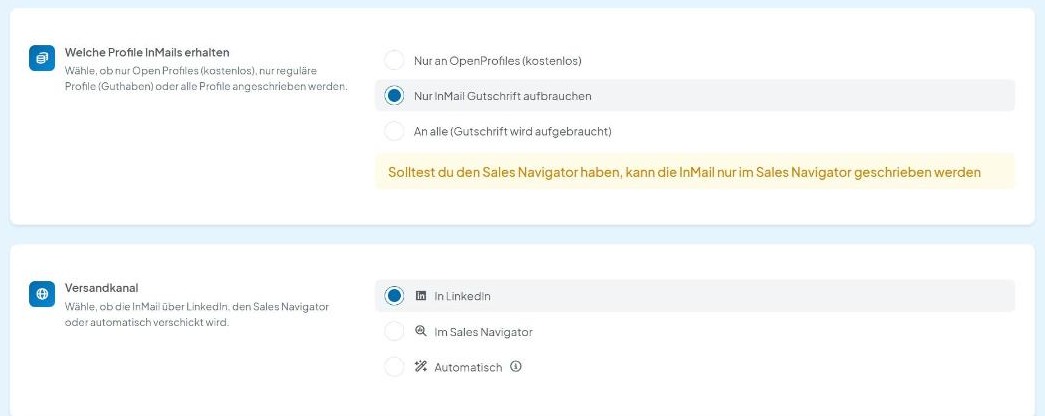Click the 'Nur an OpenProfiles (kostenlos)' label
This screenshot has height=416, width=1045.
[498, 61]
